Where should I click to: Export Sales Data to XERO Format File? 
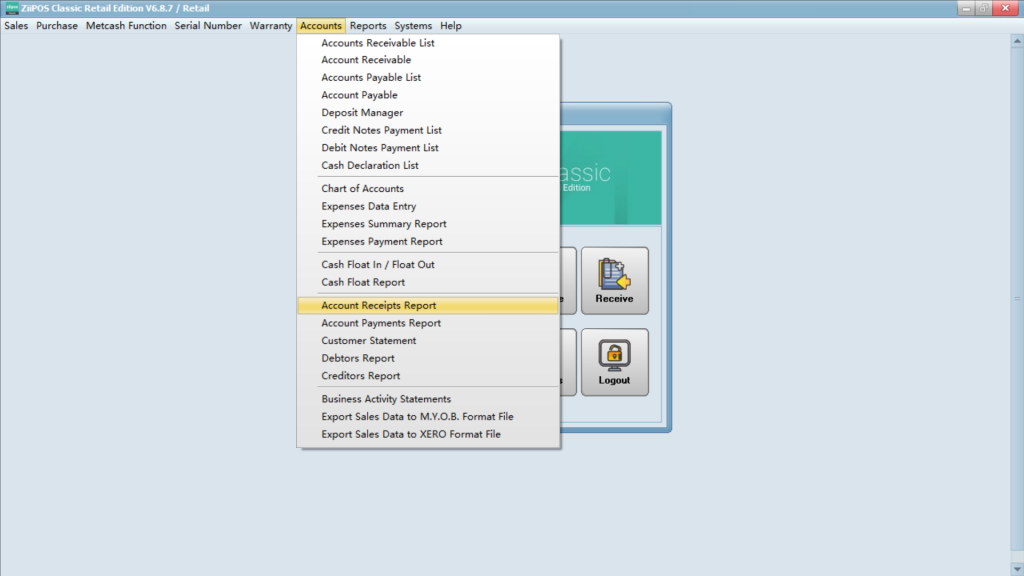click(428, 434)
